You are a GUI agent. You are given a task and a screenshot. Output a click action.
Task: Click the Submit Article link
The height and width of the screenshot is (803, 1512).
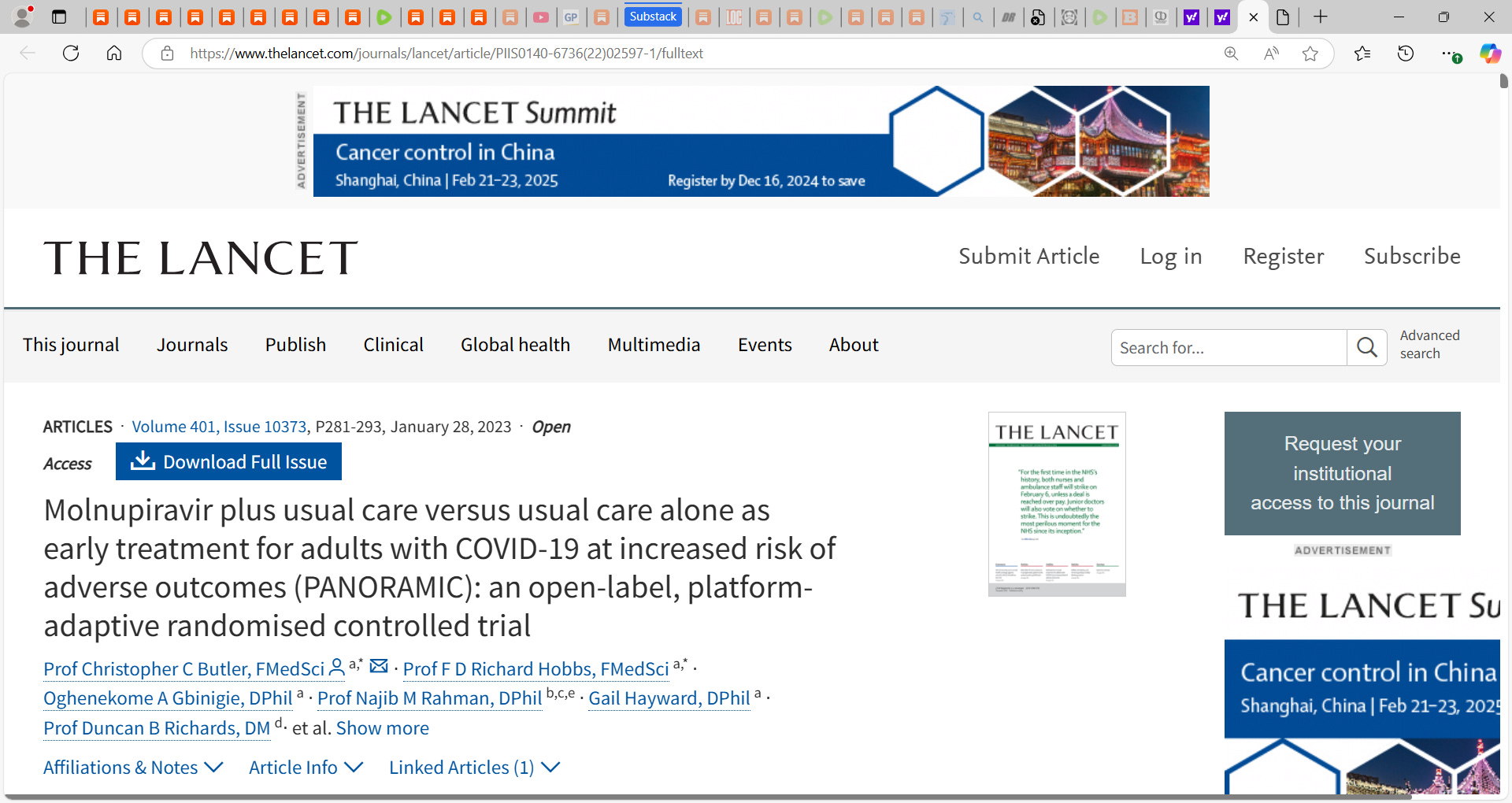coord(1028,256)
